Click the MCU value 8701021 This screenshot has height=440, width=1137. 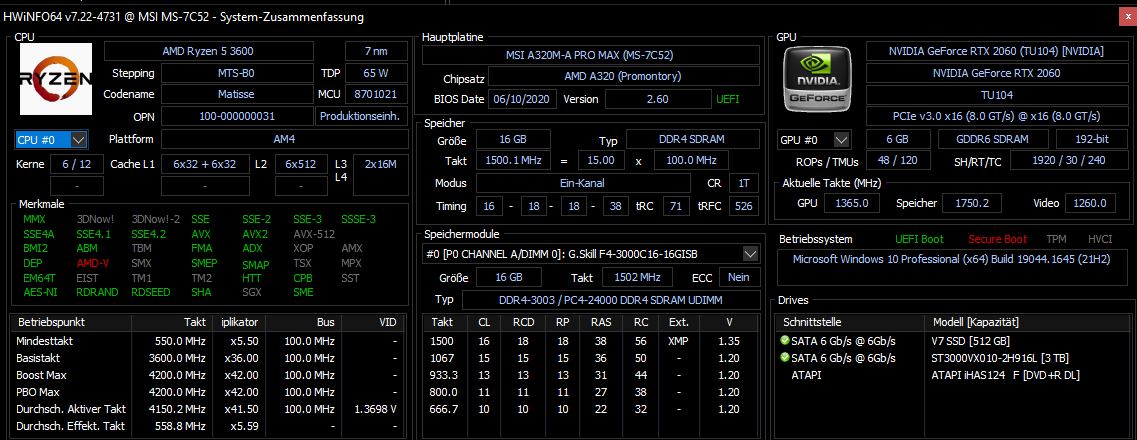[x=376, y=94]
